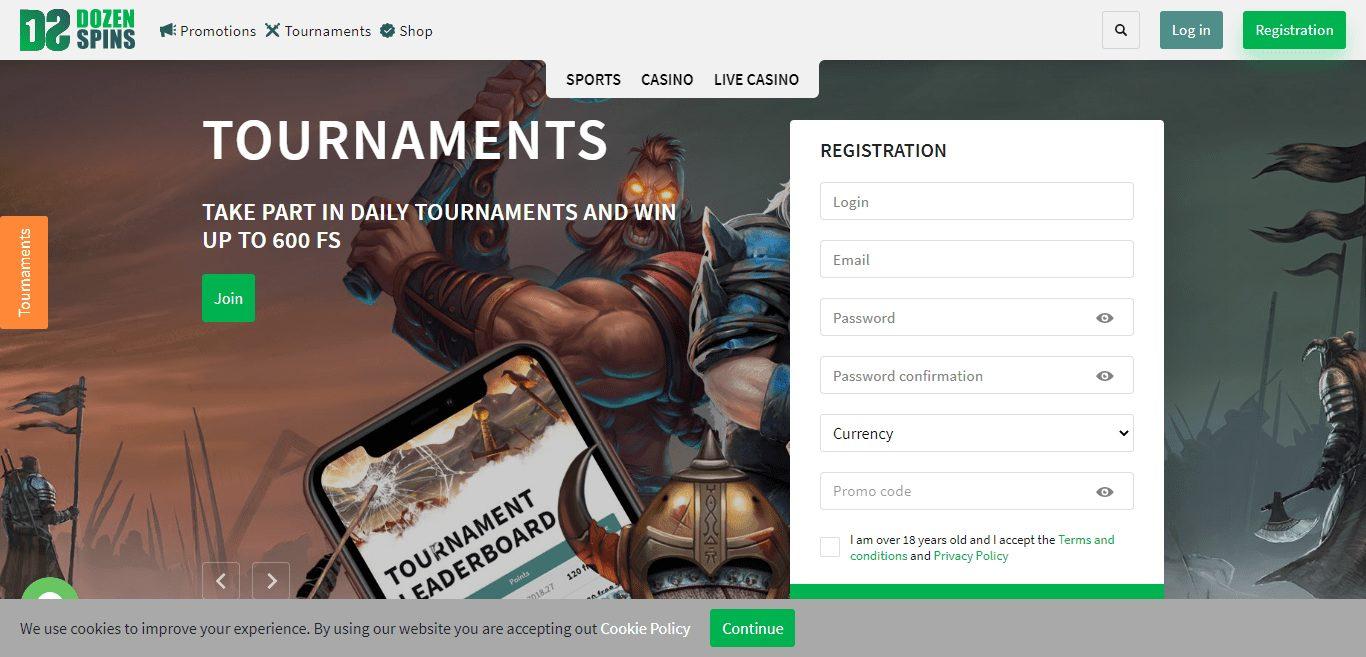Focus the Email input field
Image resolution: width=1366 pixels, height=657 pixels.
[x=977, y=259]
